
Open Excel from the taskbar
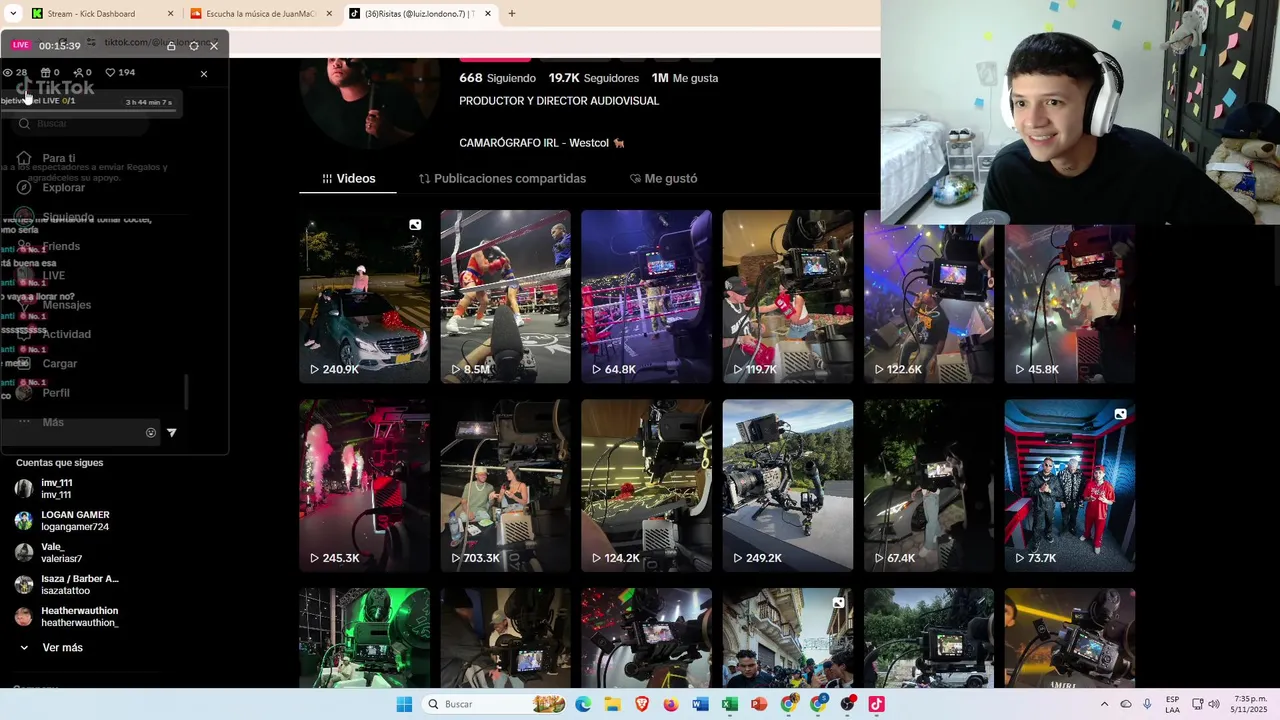pyautogui.click(x=730, y=704)
